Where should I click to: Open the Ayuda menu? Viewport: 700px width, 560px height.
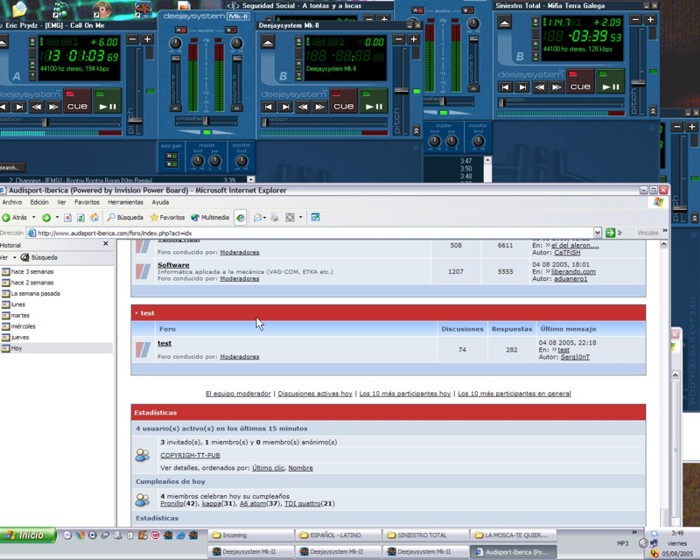click(160, 202)
